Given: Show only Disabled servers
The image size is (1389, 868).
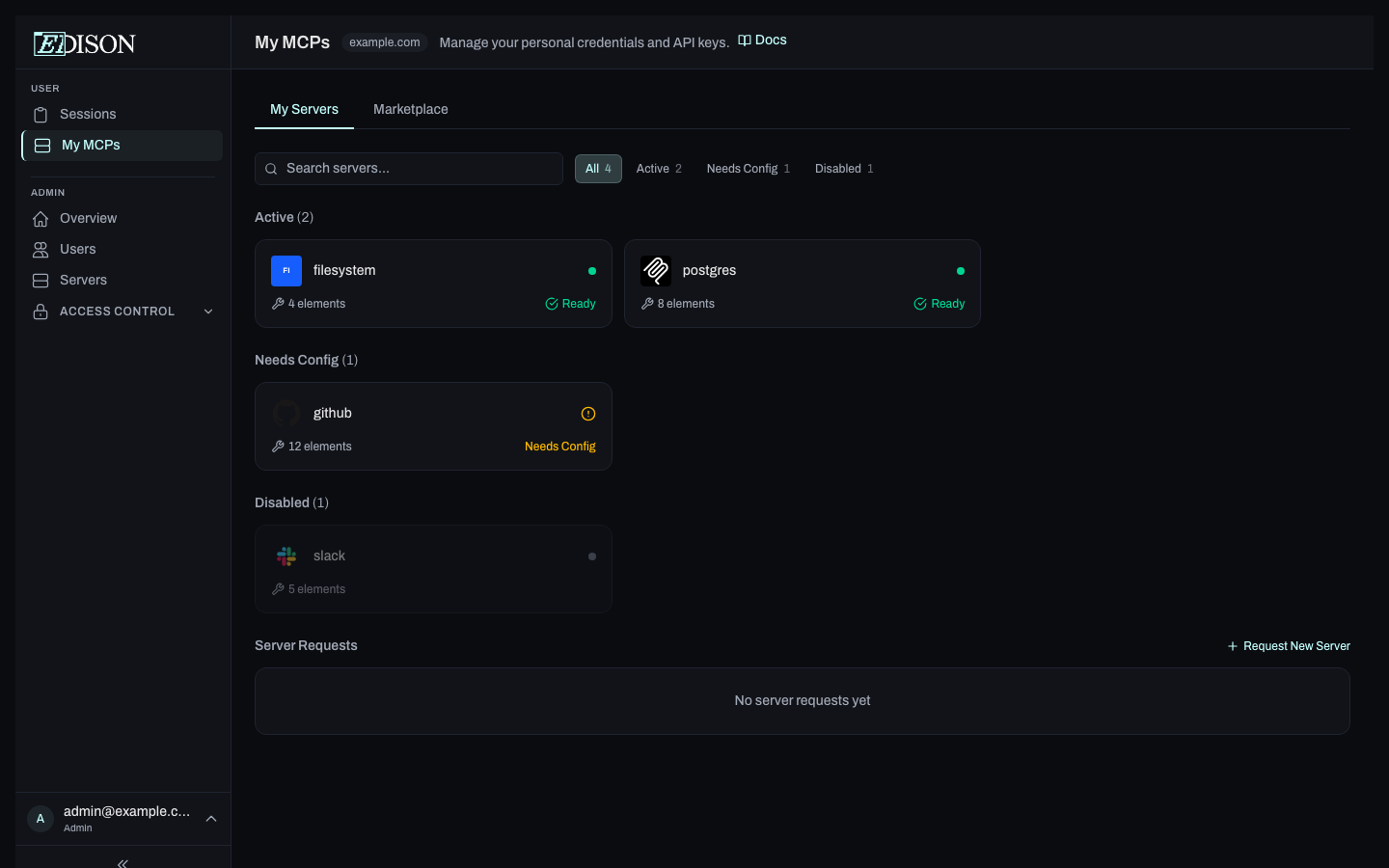Looking at the screenshot, I should pyautogui.click(x=844, y=169).
